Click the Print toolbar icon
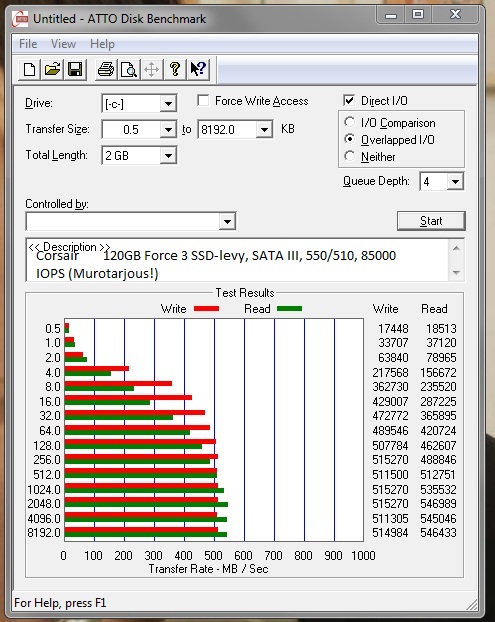495x622 pixels. (106, 70)
